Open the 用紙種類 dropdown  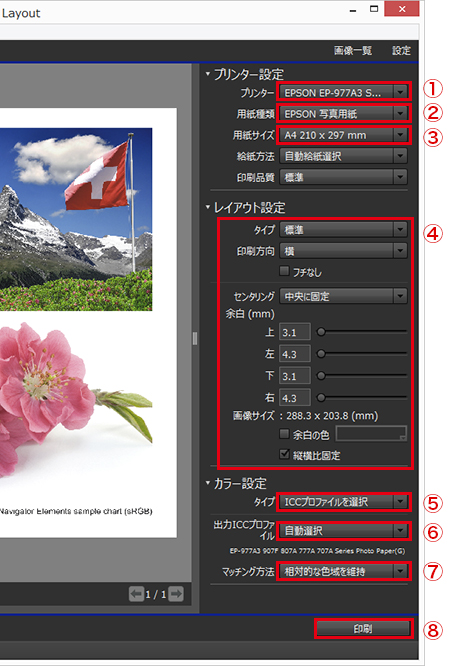click(343, 113)
